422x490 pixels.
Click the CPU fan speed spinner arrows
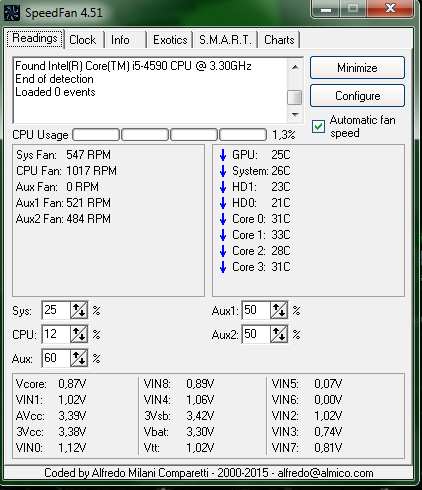79,334
